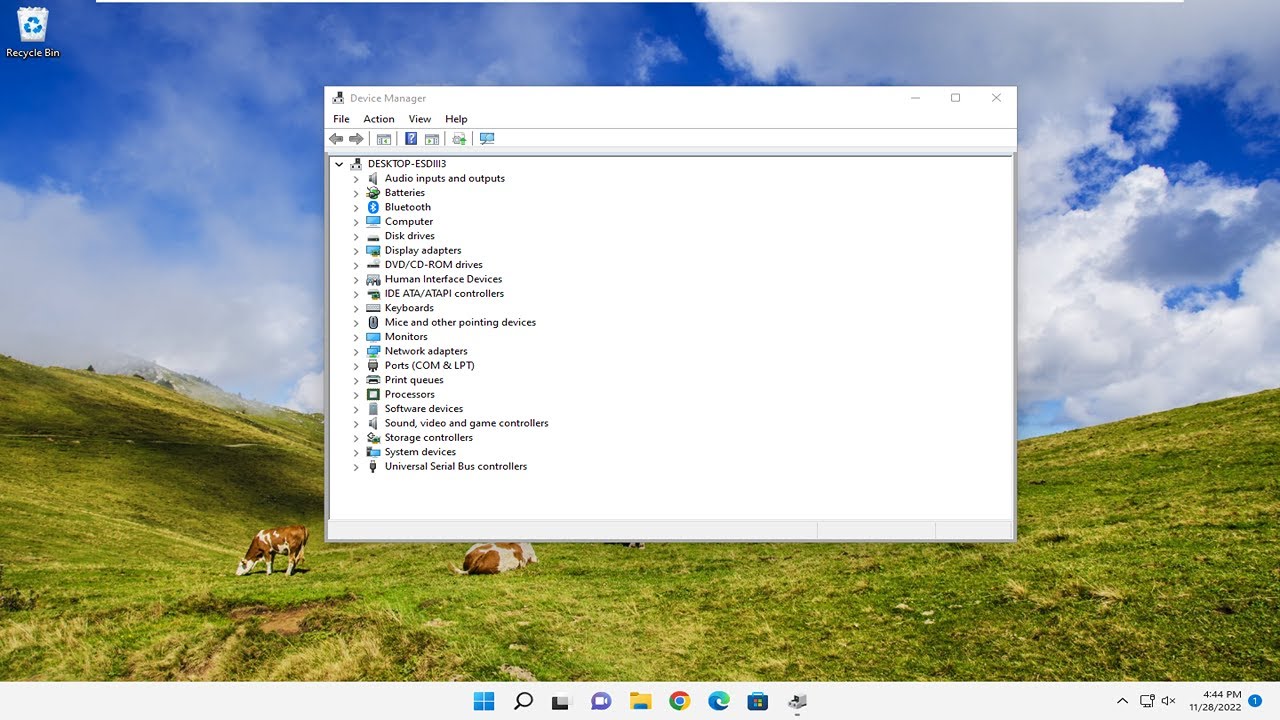Click the Forward arrow in Device Manager toolbar
1280x720 pixels.
(x=356, y=139)
